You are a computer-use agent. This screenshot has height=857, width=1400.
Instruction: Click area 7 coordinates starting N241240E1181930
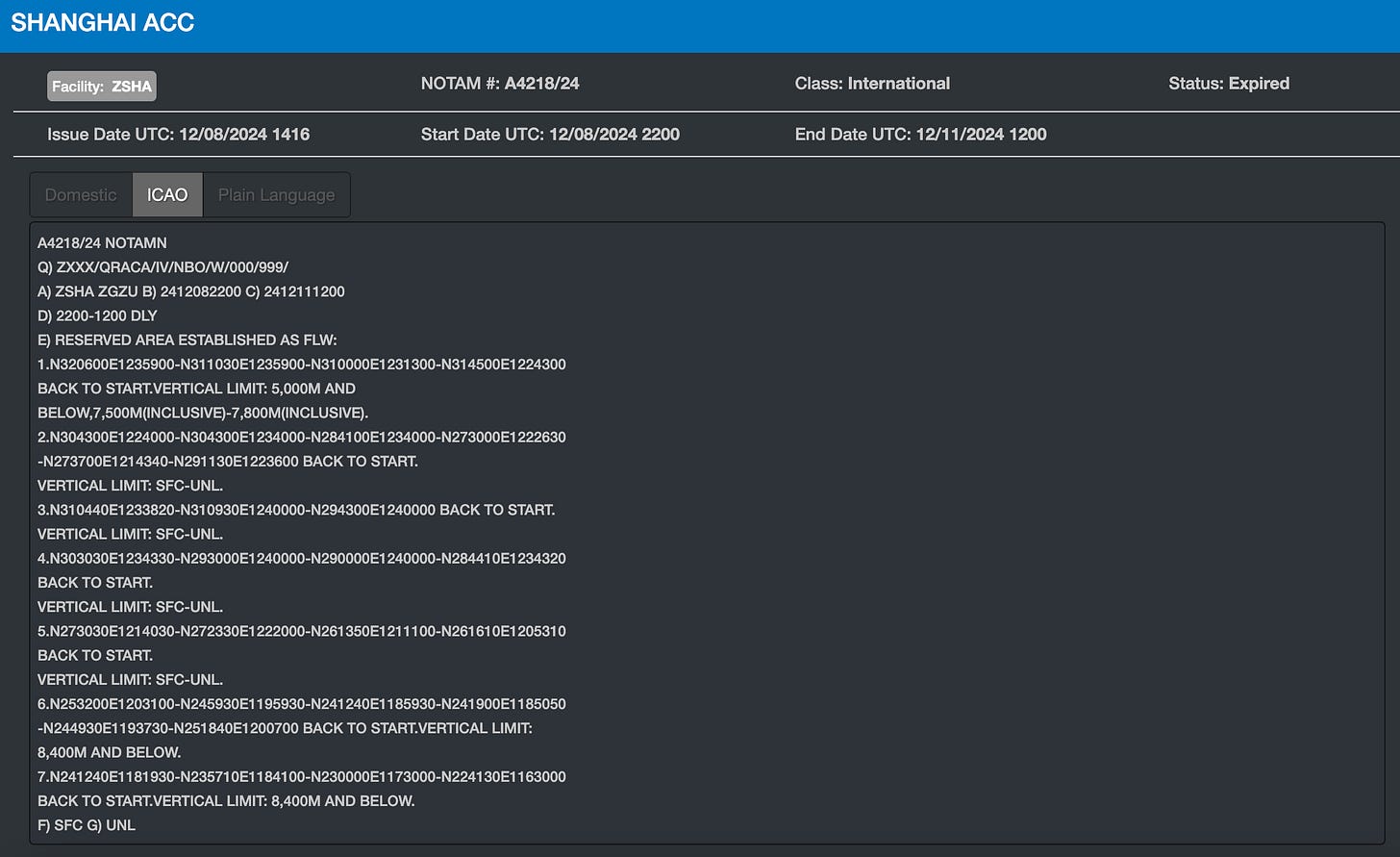302,776
